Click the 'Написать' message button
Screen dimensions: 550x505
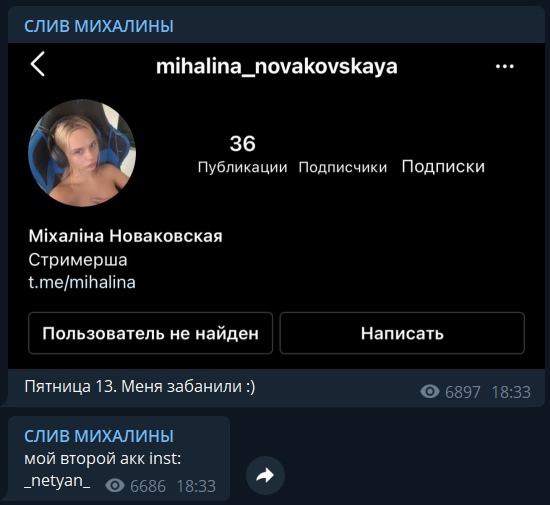click(402, 333)
